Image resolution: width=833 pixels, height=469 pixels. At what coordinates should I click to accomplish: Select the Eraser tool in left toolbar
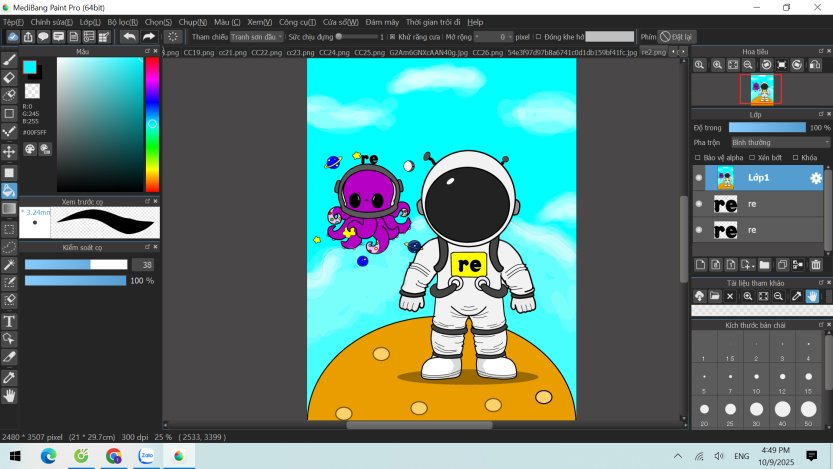9,78
